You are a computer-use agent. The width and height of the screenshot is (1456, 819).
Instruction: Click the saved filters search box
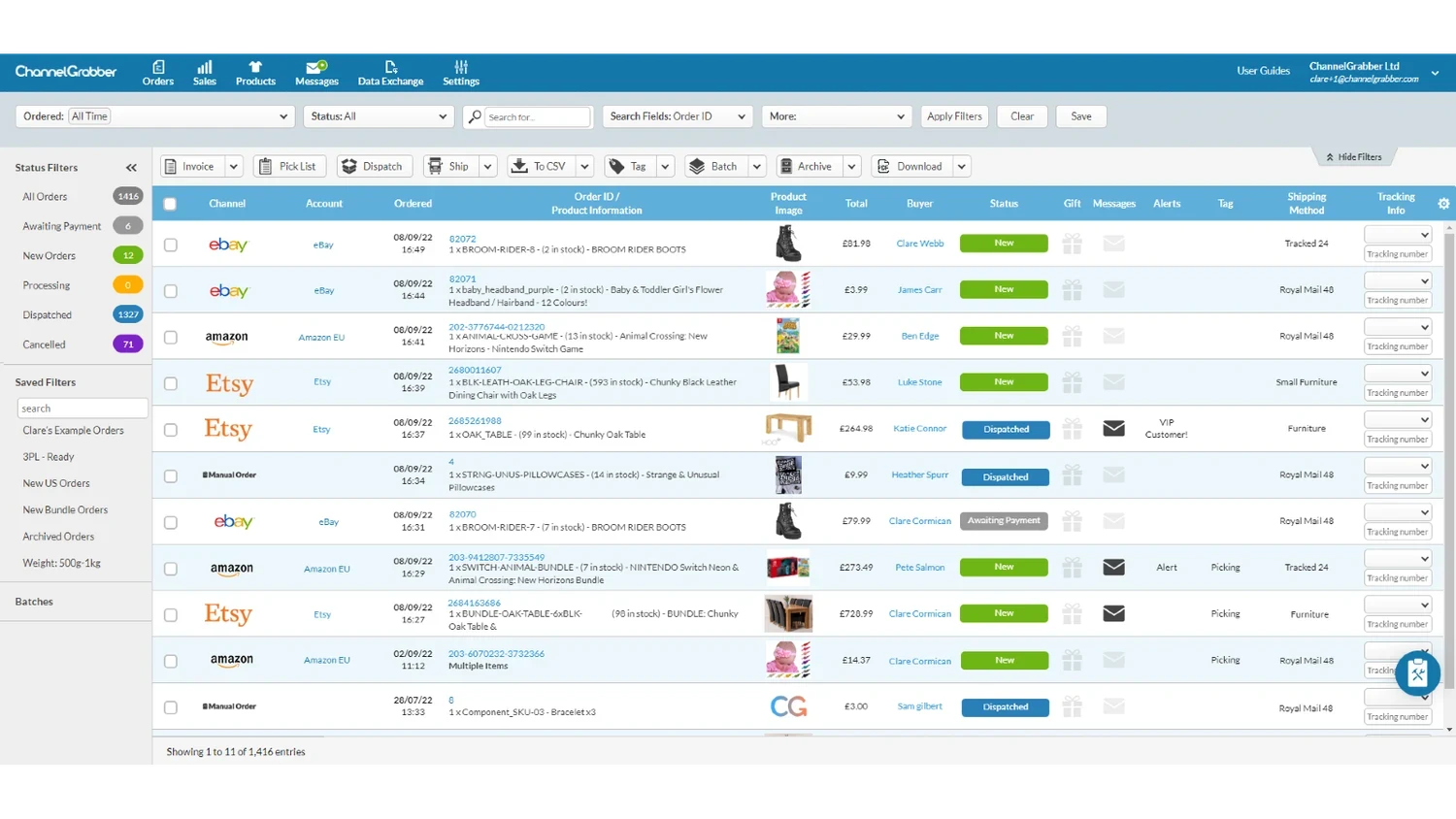pyautogui.click(x=83, y=409)
